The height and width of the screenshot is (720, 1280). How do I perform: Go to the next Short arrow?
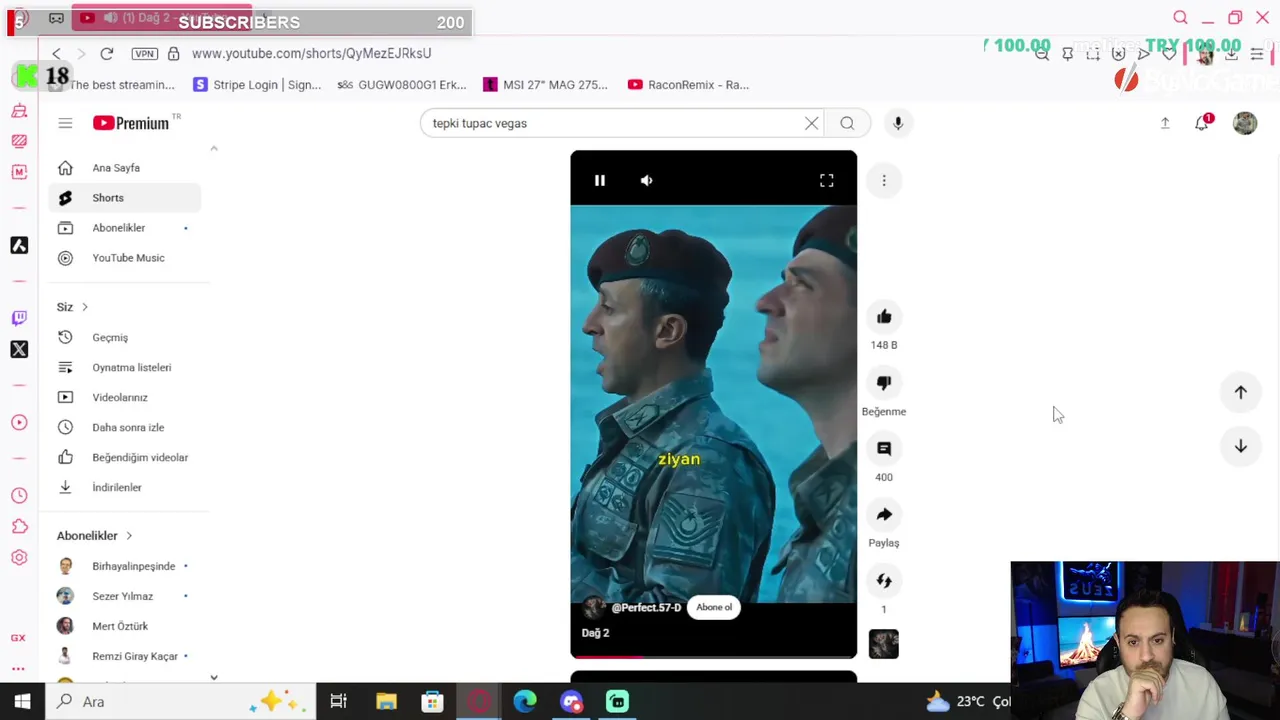(1240, 446)
